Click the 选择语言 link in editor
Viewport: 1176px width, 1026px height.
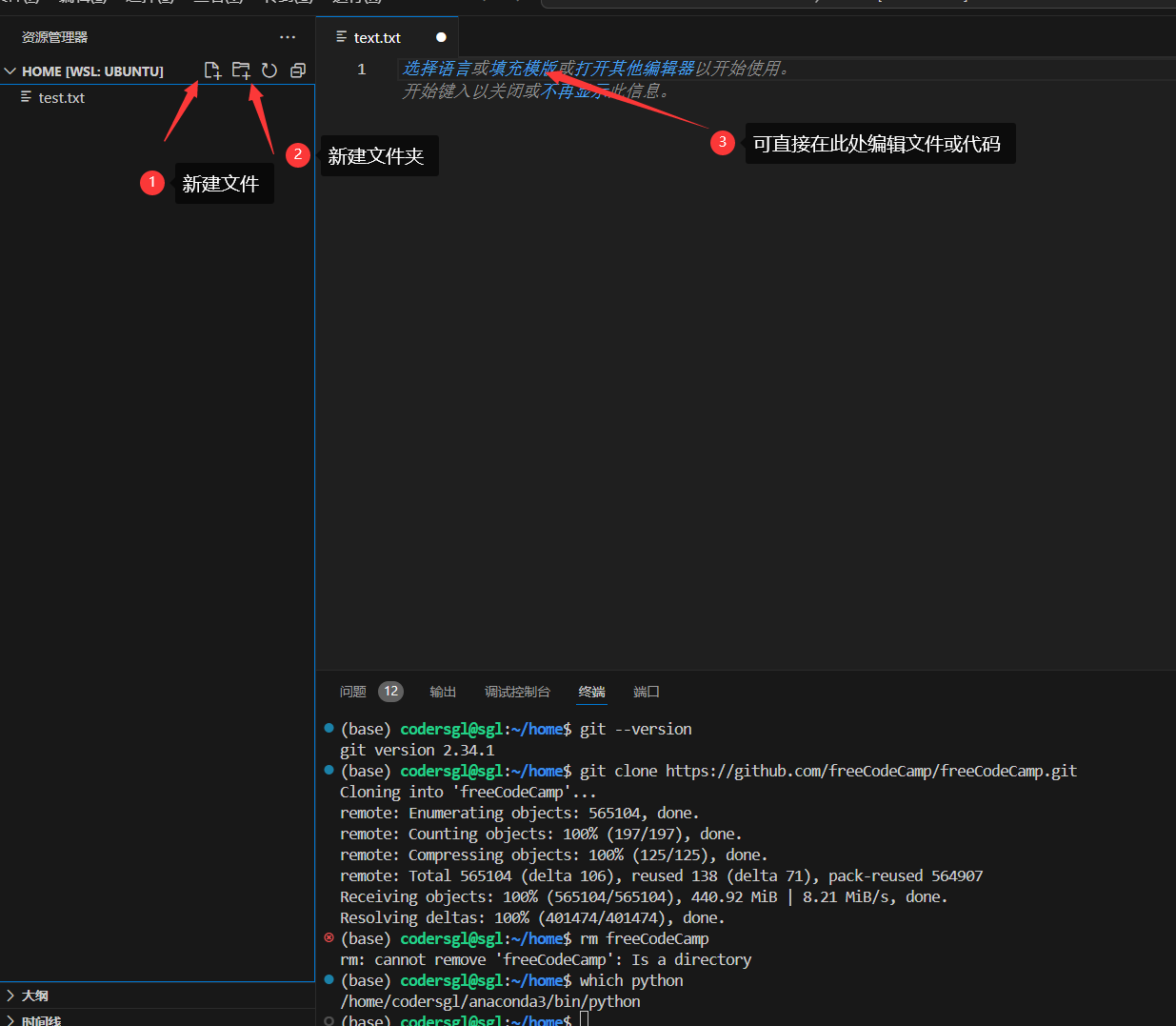tap(436, 69)
